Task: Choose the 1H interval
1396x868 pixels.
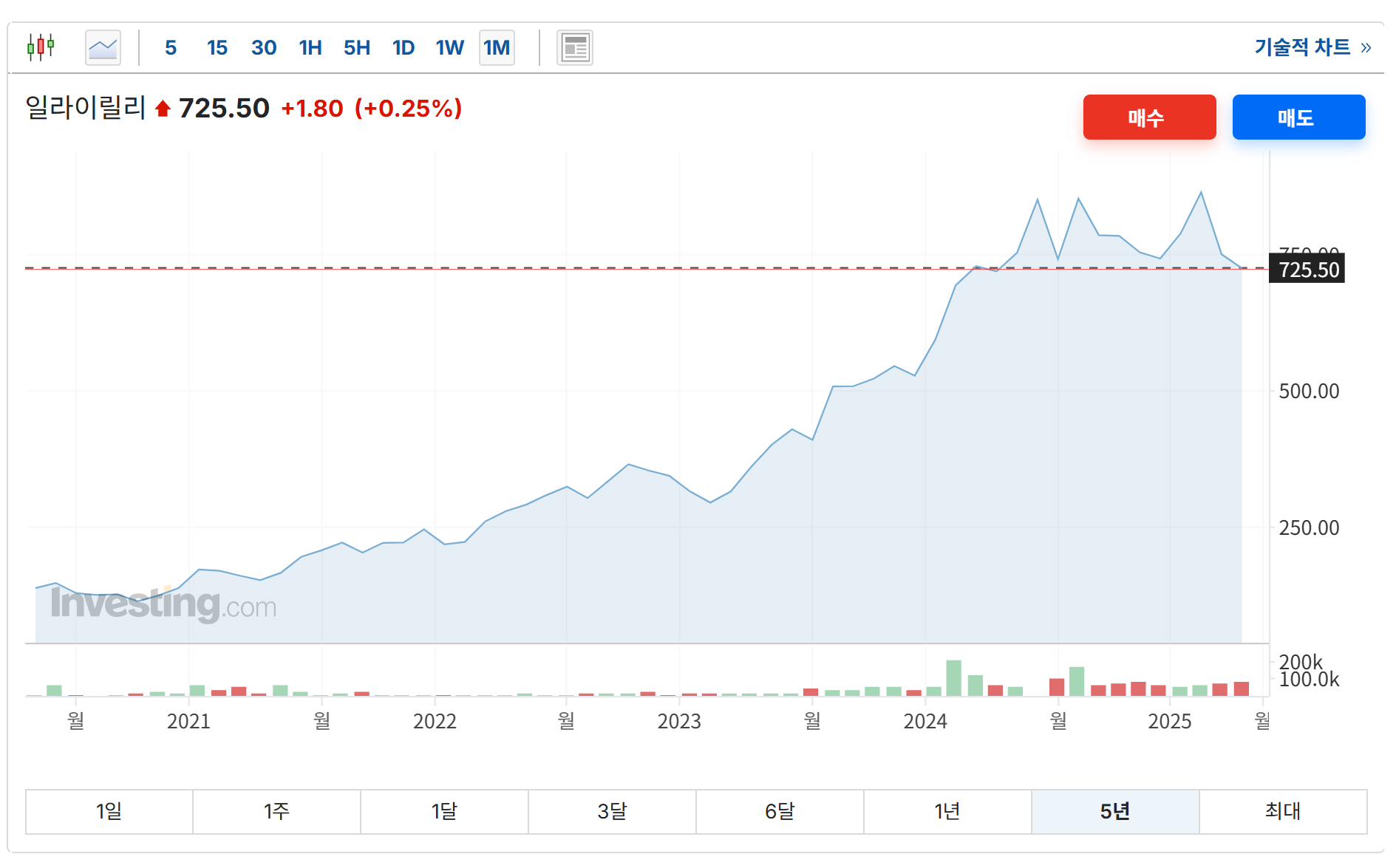Action: [310, 48]
